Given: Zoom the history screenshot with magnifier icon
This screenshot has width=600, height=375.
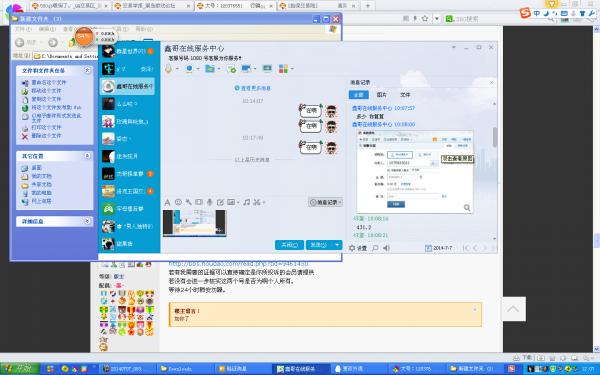Looking at the screenshot, I should pyautogui.click(x=467, y=207).
